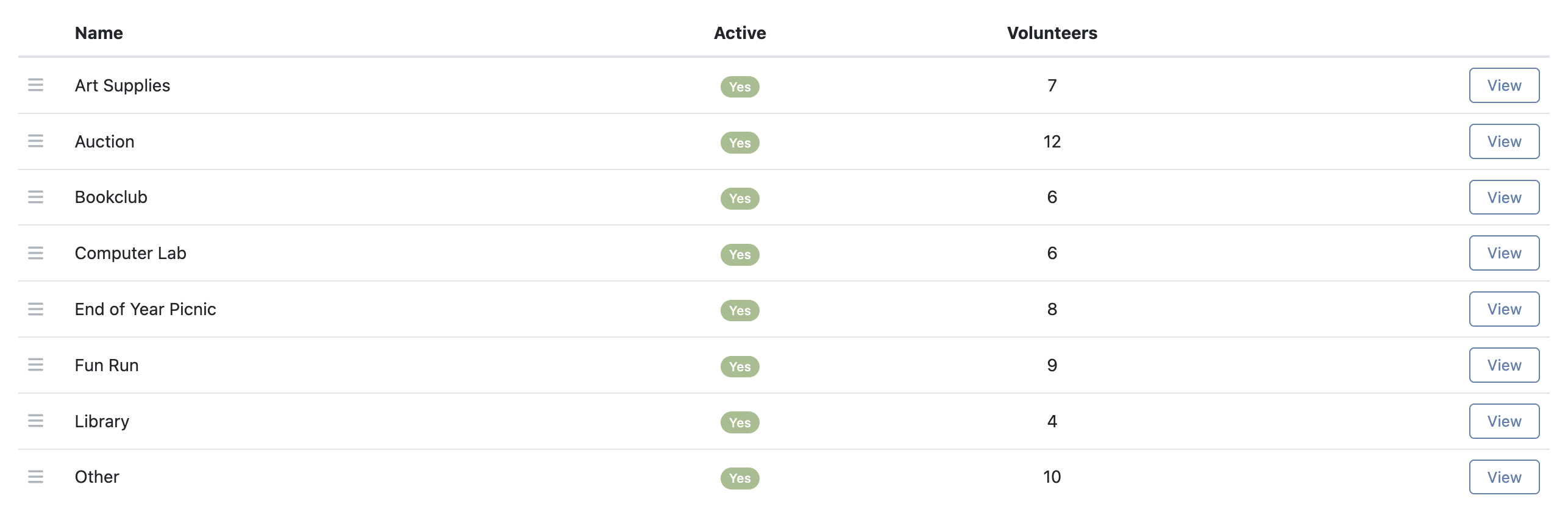Viewport: 1568px width, 512px height.
Task: View details for Computer Lab
Action: tap(1504, 253)
